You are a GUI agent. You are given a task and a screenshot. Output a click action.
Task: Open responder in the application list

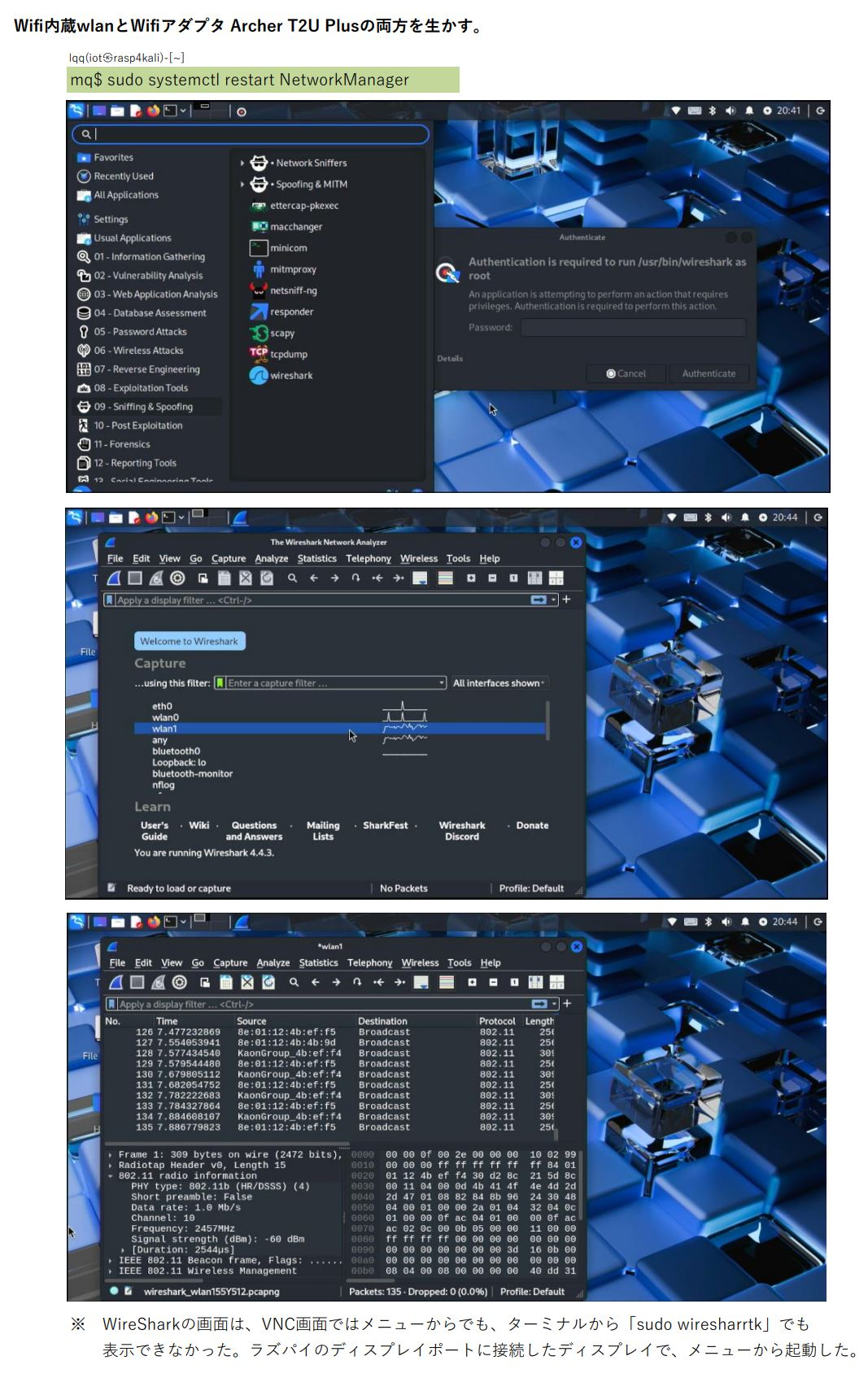(x=281, y=312)
